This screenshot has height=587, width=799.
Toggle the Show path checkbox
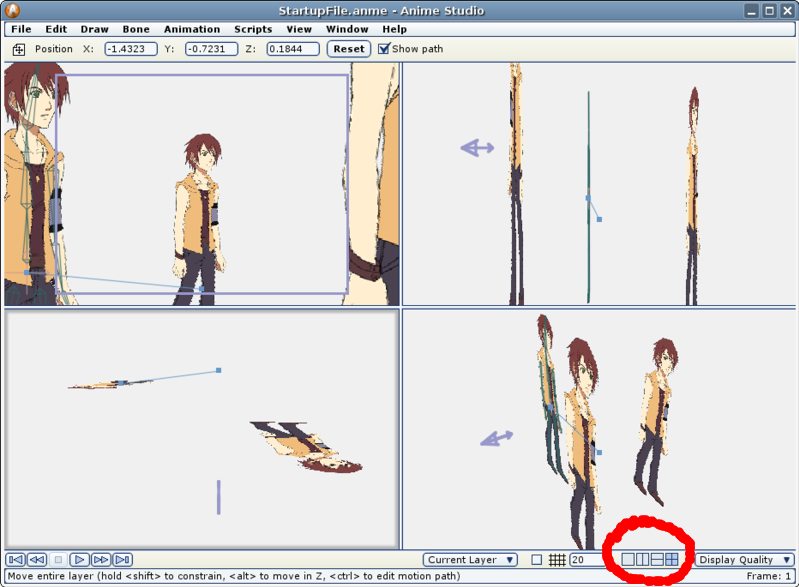pyautogui.click(x=383, y=49)
